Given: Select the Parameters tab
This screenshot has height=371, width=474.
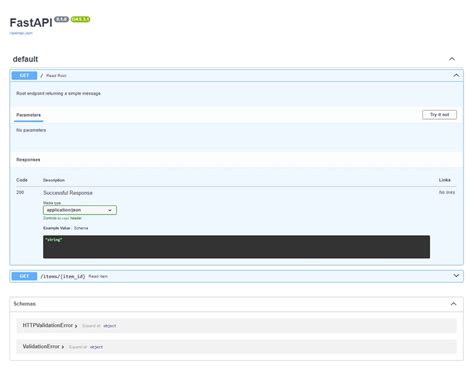Looking at the screenshot, I should 28,115.
